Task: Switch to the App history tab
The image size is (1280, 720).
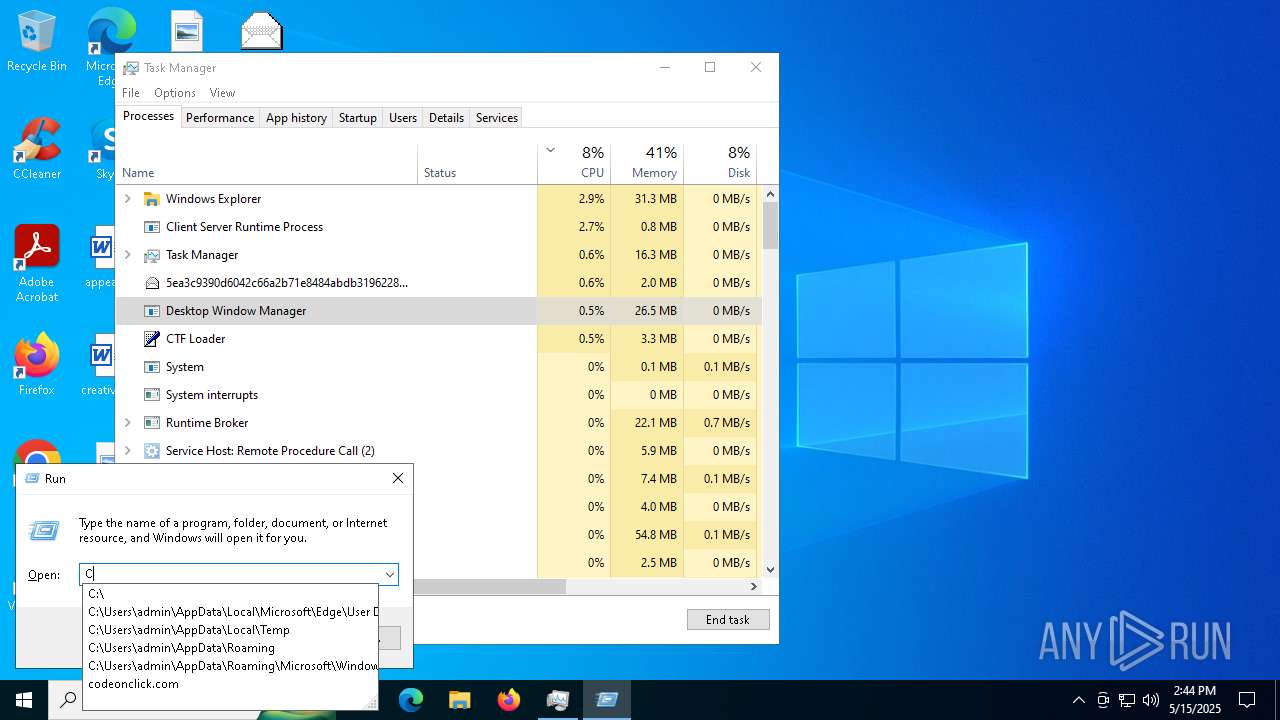Action: point(296,118)
